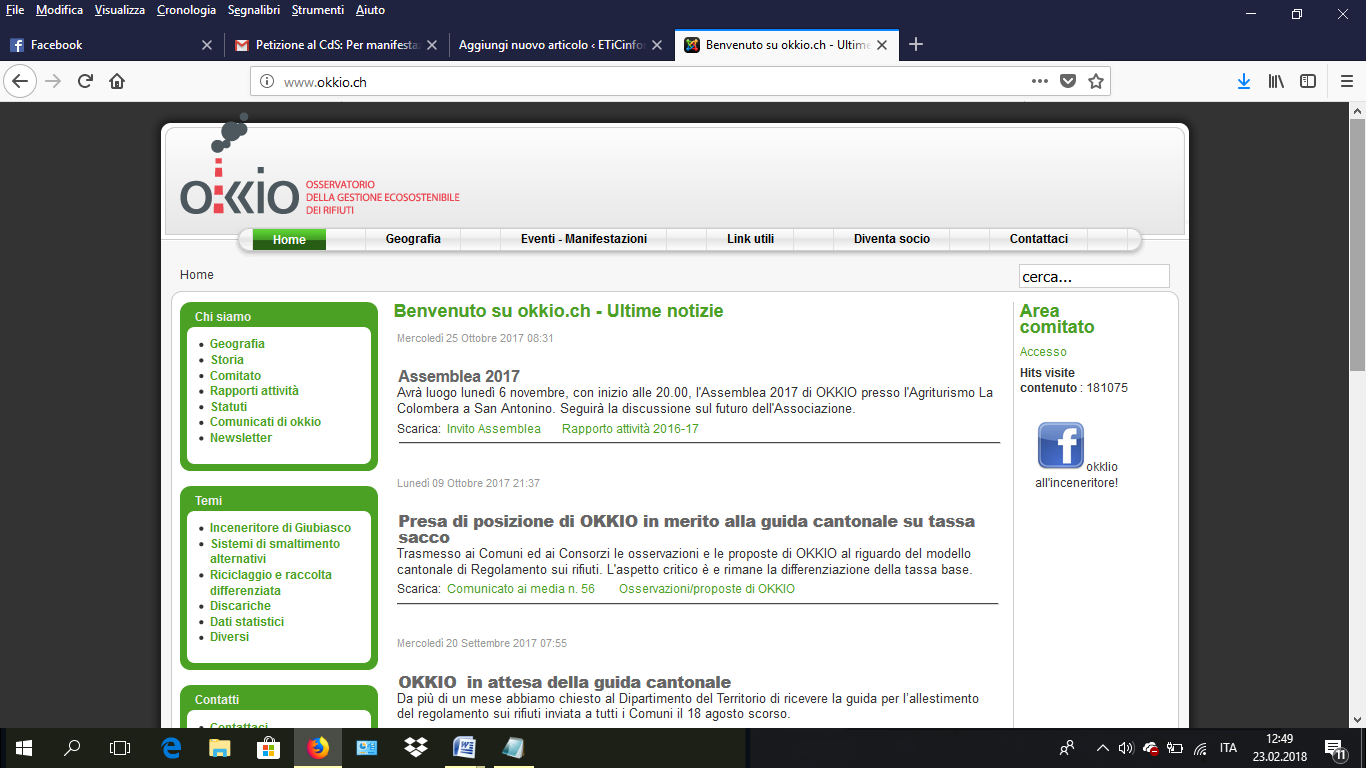Bookmark this page with the star icon

click(x=1096, y=81)
